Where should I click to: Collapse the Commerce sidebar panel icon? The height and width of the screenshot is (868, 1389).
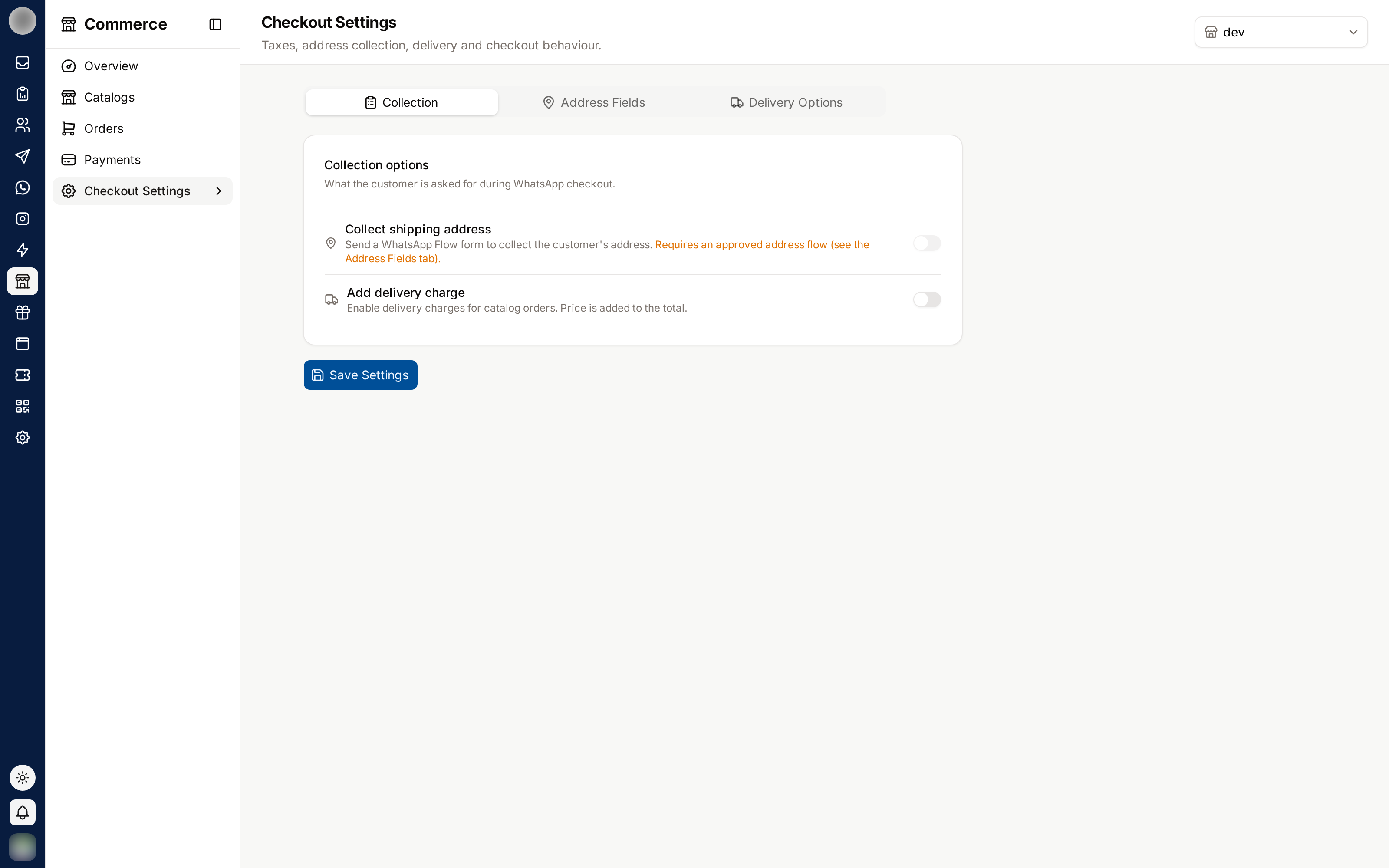click(x=215, y=24)
